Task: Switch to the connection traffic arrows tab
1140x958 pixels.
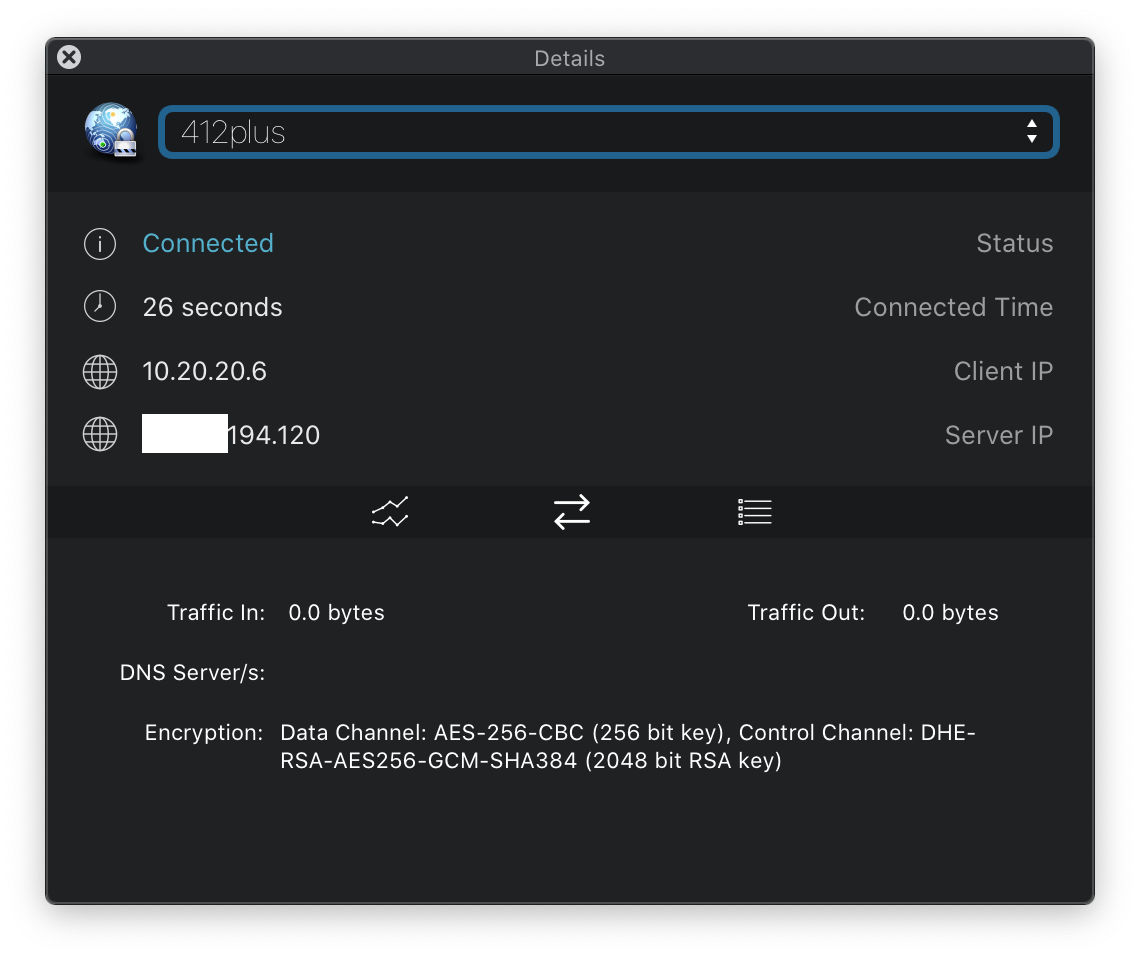Action: coord(572,512)
